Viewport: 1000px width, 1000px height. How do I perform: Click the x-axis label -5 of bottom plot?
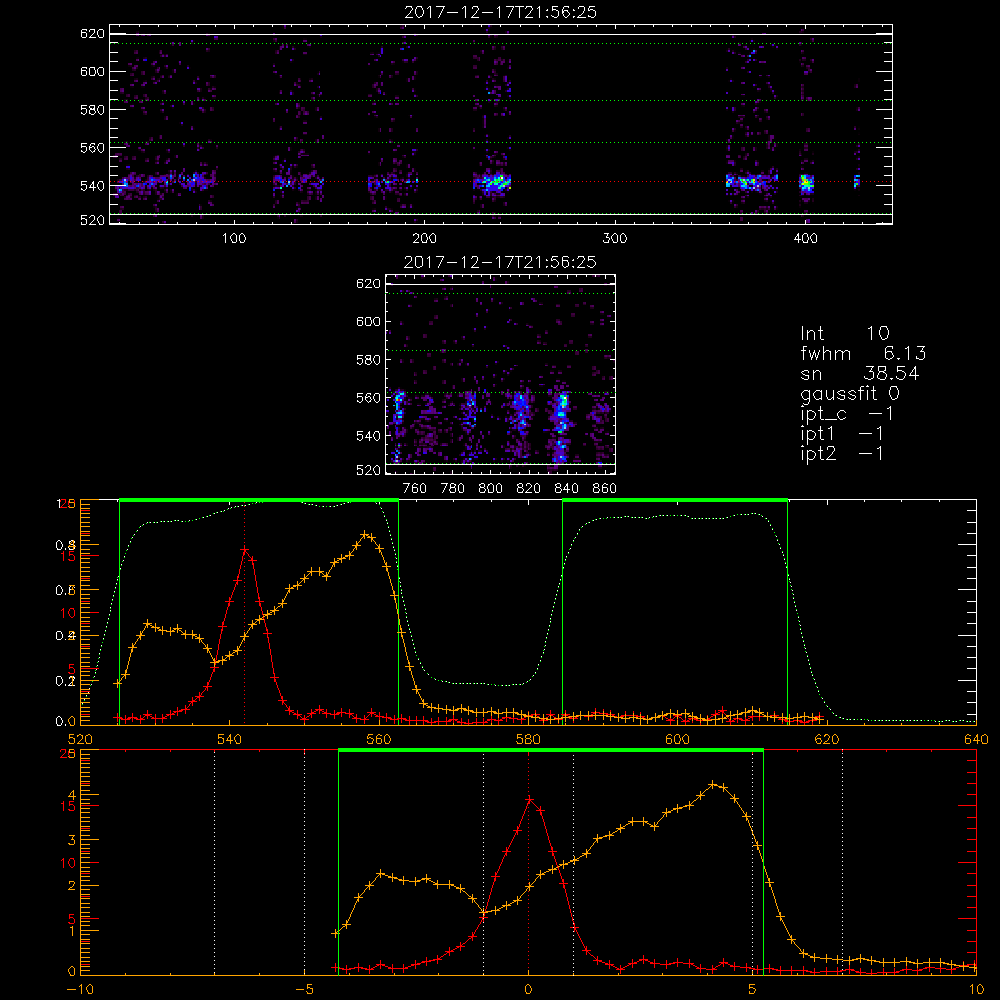304,989
